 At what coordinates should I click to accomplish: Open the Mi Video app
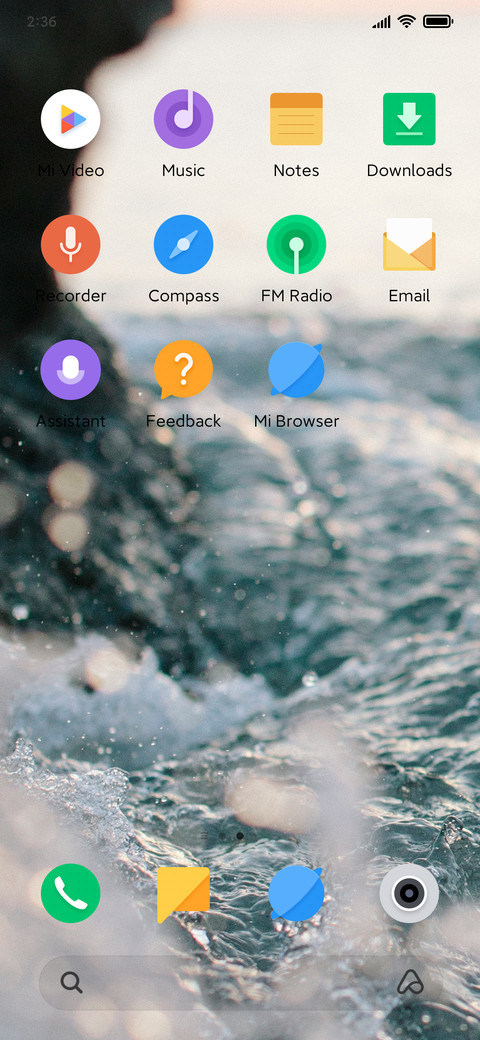tap(70, 119)
